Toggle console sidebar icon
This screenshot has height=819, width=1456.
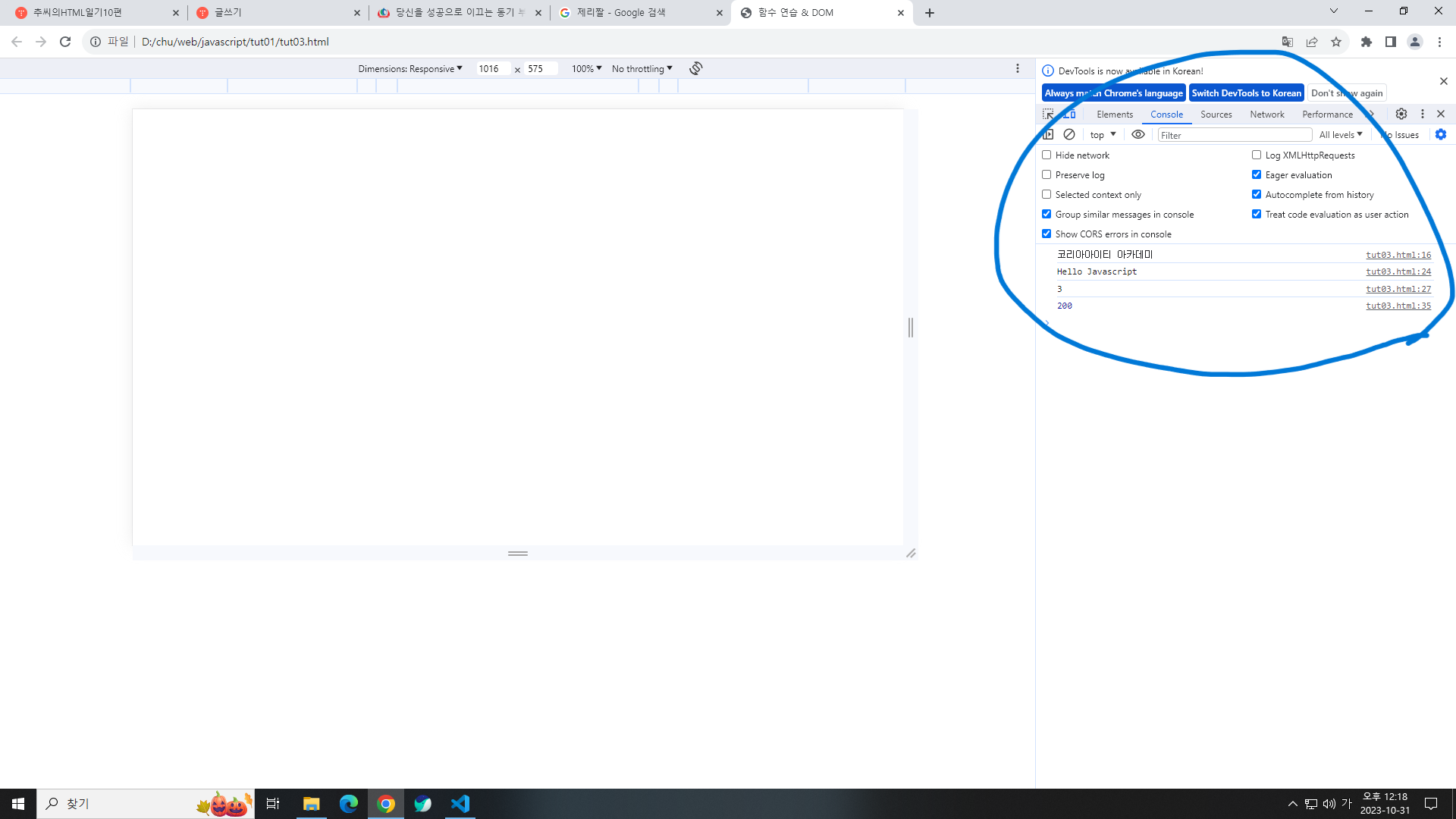pyautogui.click(x=1048, y=134)
